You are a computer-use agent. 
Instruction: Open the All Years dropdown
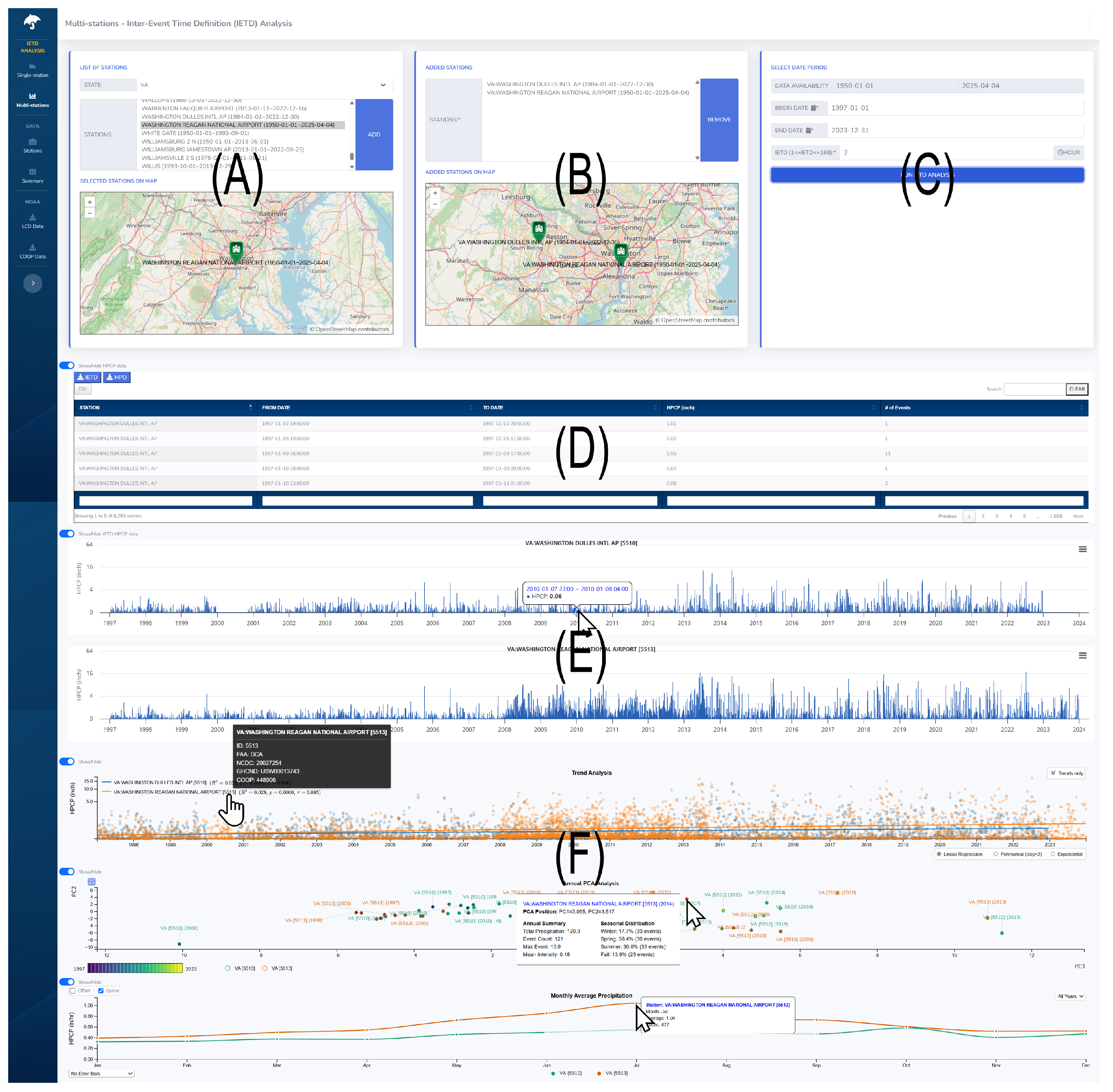click(1070, 996)
